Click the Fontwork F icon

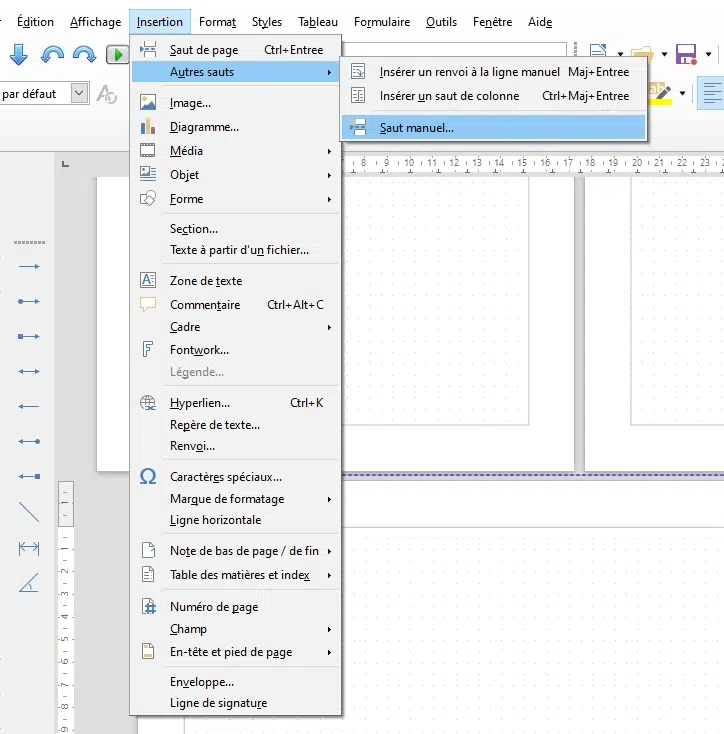(147, 349)
